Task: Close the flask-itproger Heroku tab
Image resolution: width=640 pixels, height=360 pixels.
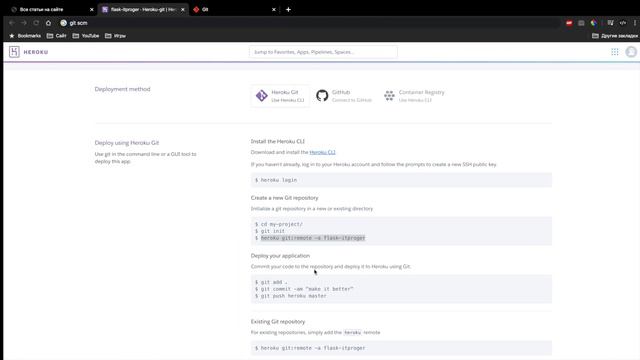Action: [x=182, y=9]
